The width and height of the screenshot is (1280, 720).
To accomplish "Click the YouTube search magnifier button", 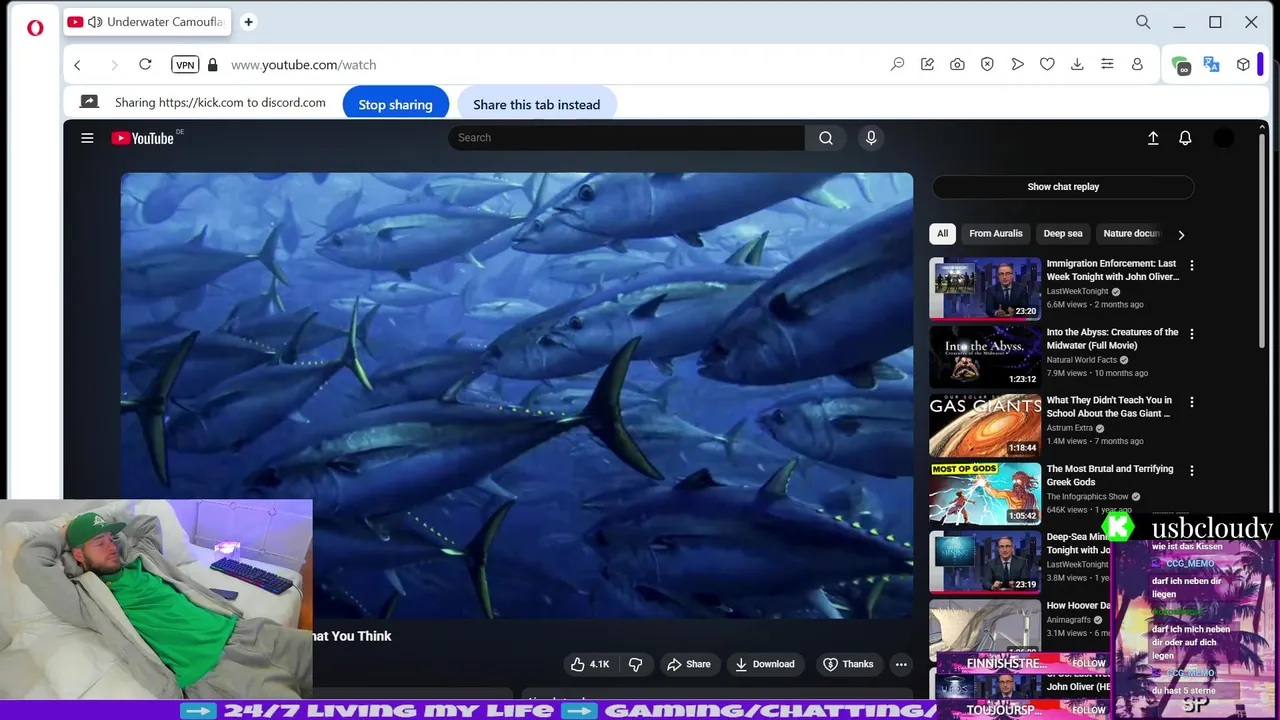I will click(826, 138).
